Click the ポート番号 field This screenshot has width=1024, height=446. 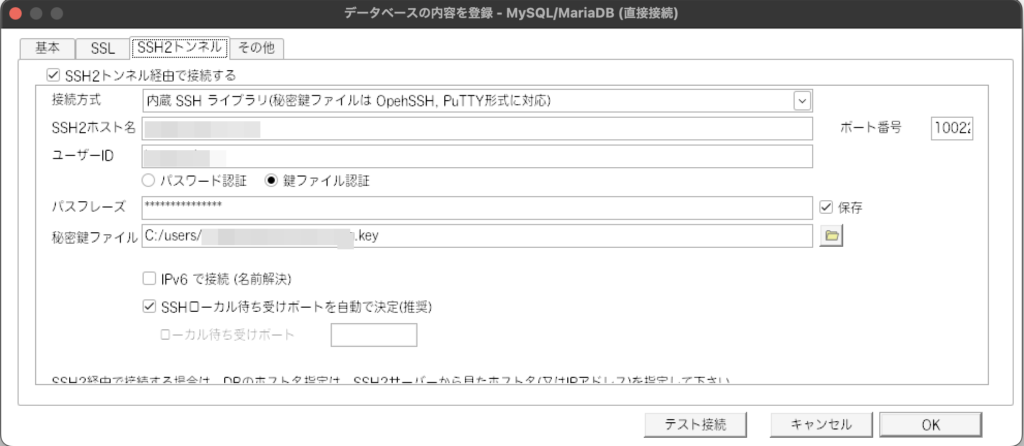952,128
